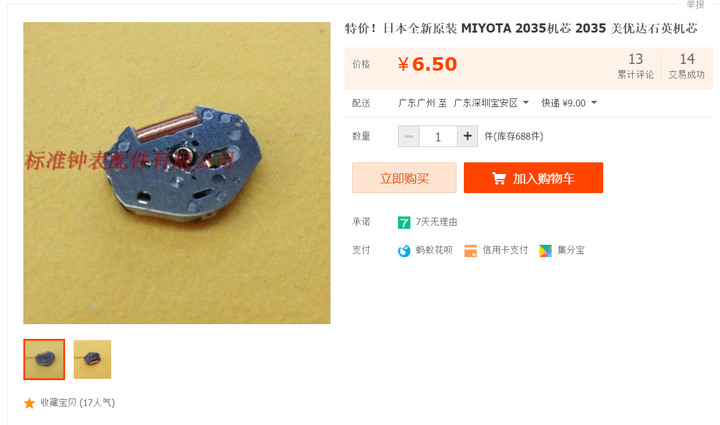Click the colorful Jifenbao icon

pyautogui.click(x=545, y=251)
